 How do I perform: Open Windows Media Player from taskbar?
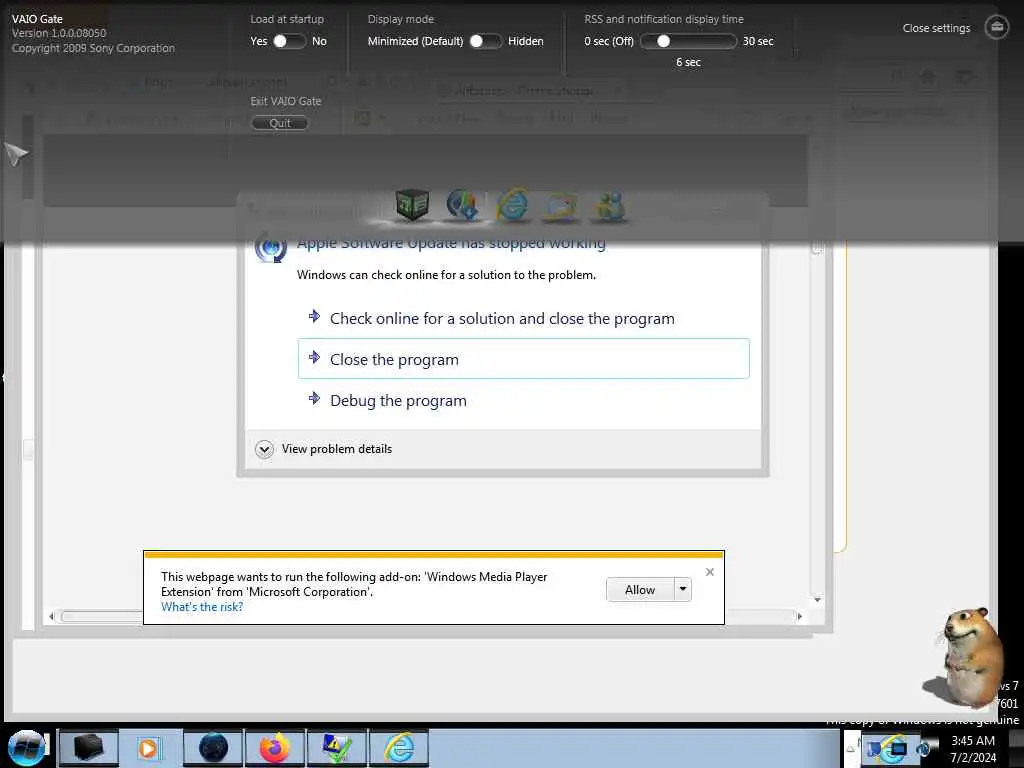click(151, 748)
